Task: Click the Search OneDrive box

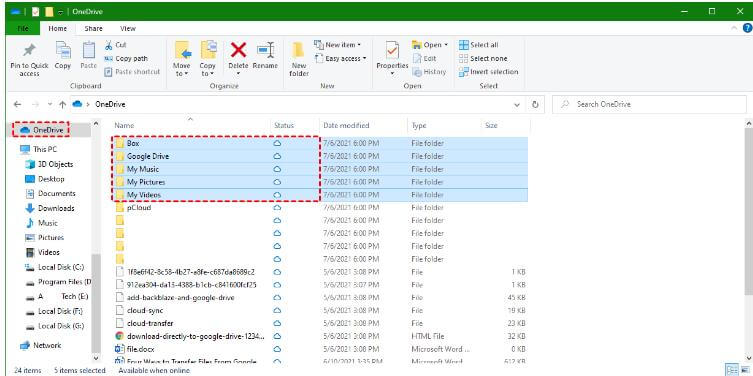Action: coord(649,104)
